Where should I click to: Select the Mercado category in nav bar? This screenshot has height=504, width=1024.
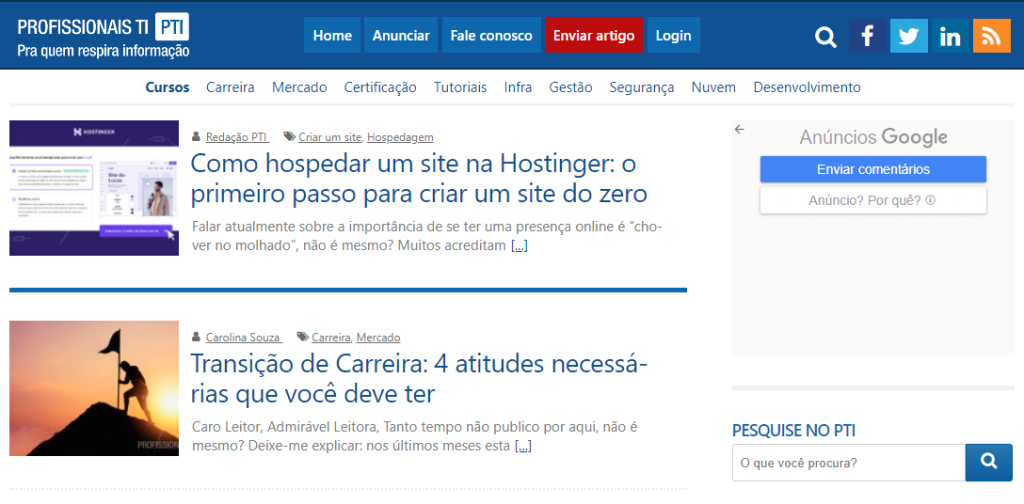300,87
